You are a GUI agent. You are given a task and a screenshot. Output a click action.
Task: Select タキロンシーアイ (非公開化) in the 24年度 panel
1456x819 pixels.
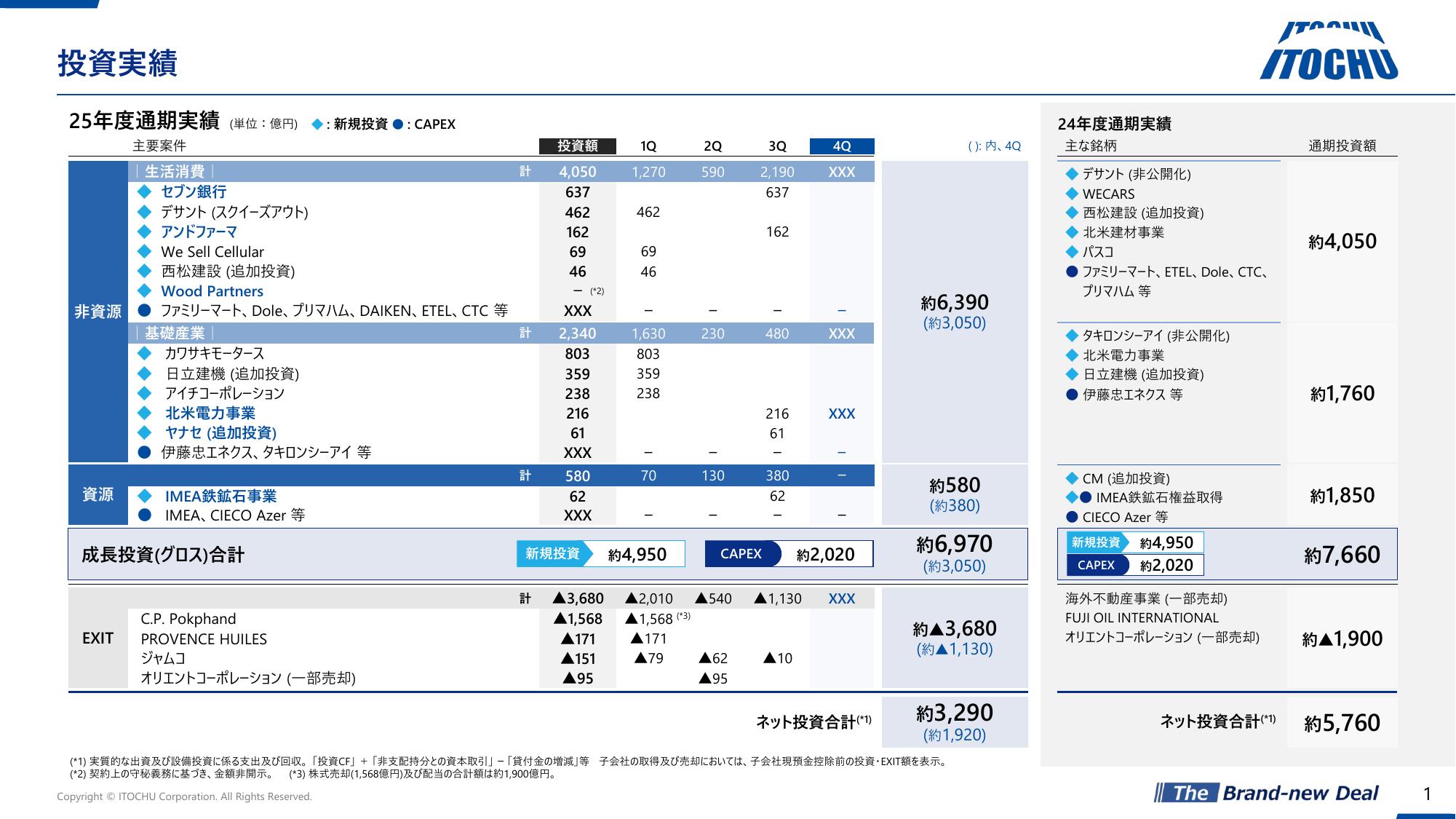pyautogui.click(x=1156, y=336)
